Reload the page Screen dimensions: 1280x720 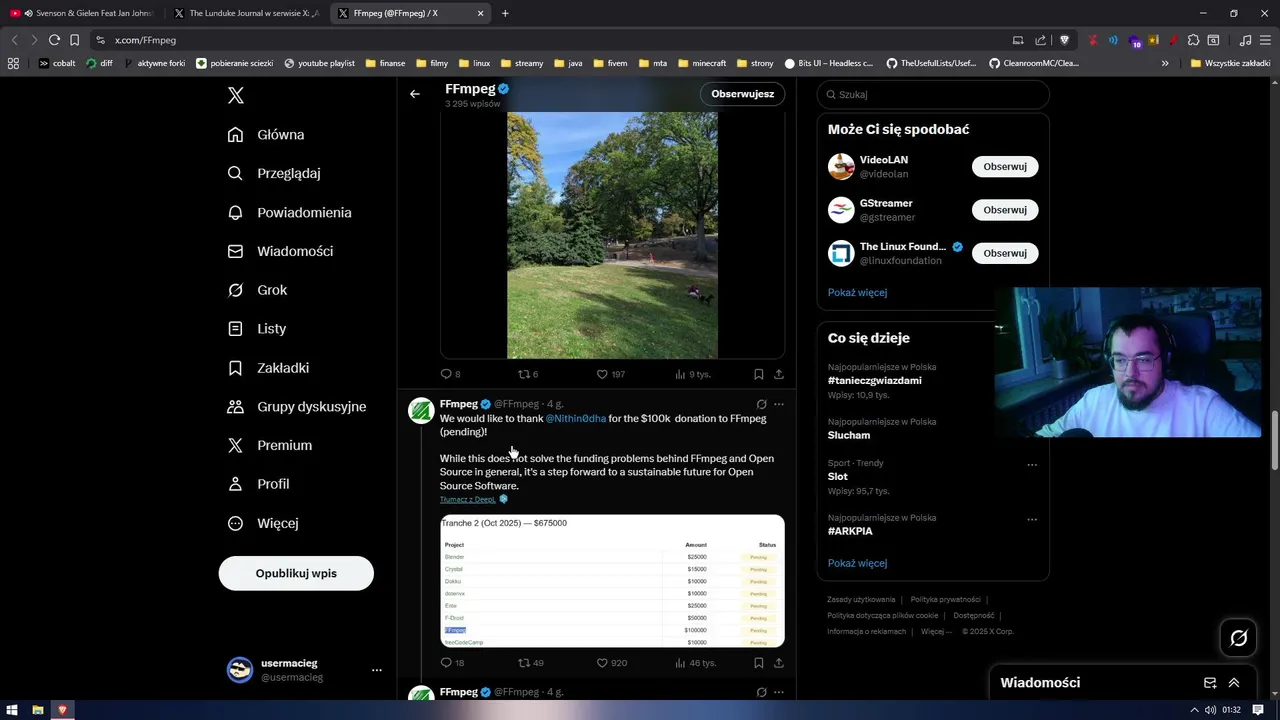54,40
